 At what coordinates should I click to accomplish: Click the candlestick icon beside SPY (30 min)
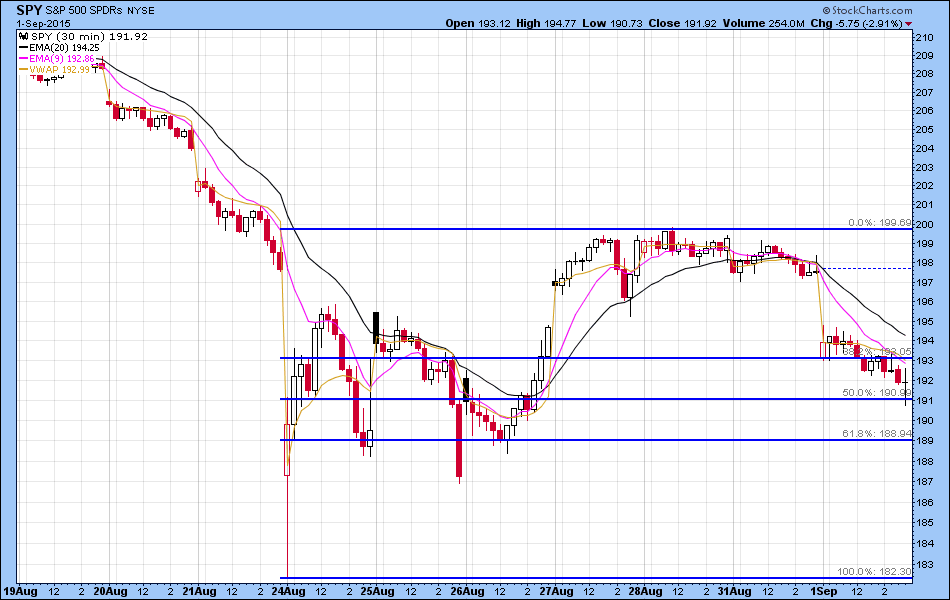coord(24,36)
